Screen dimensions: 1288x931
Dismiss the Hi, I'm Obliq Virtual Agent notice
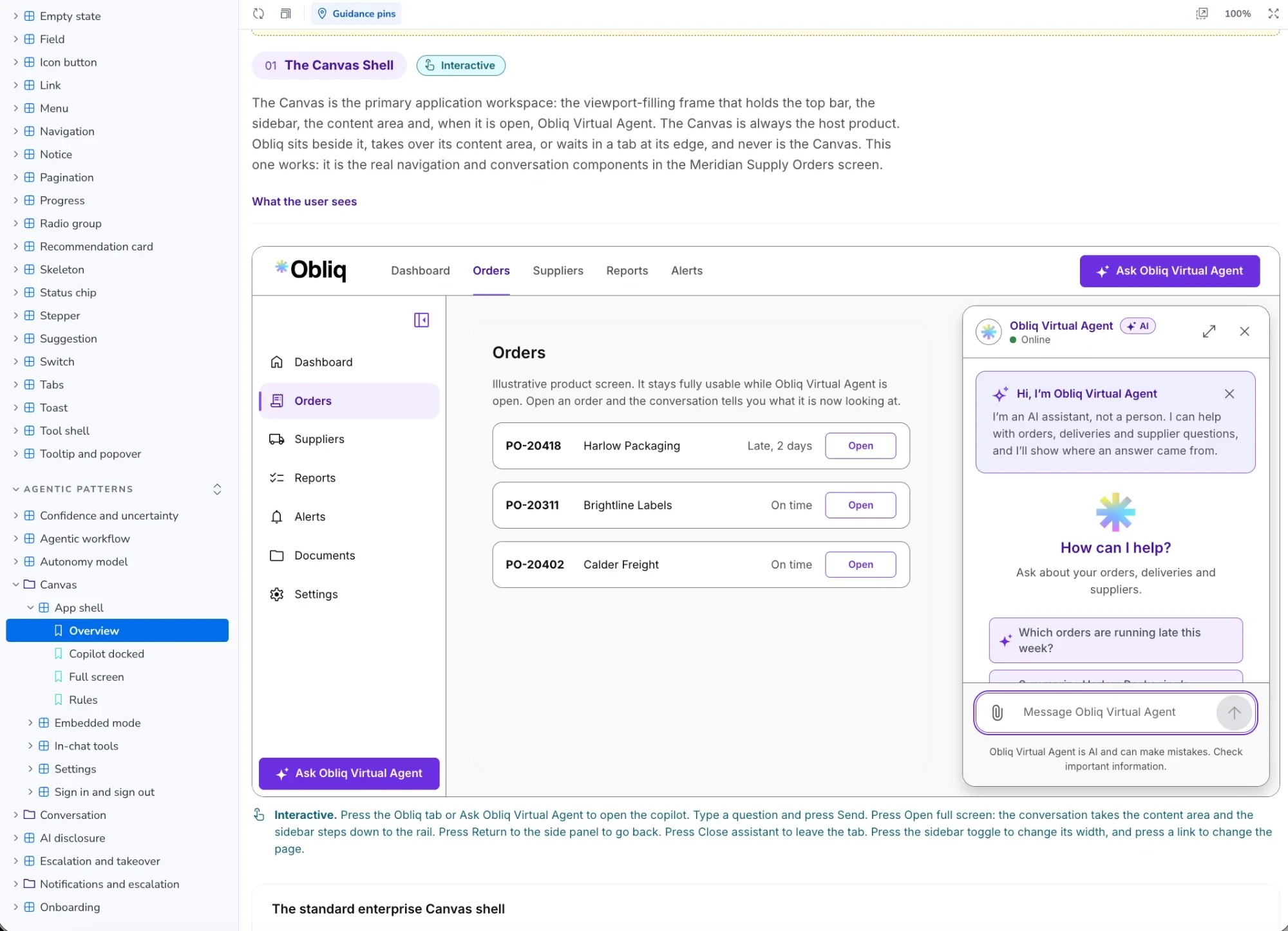pyautogui.click(x=1229, y=394)
